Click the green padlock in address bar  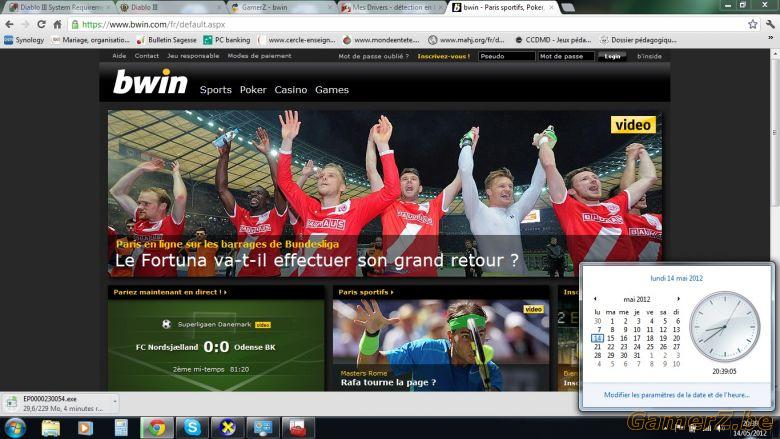[x=75, y=24]
